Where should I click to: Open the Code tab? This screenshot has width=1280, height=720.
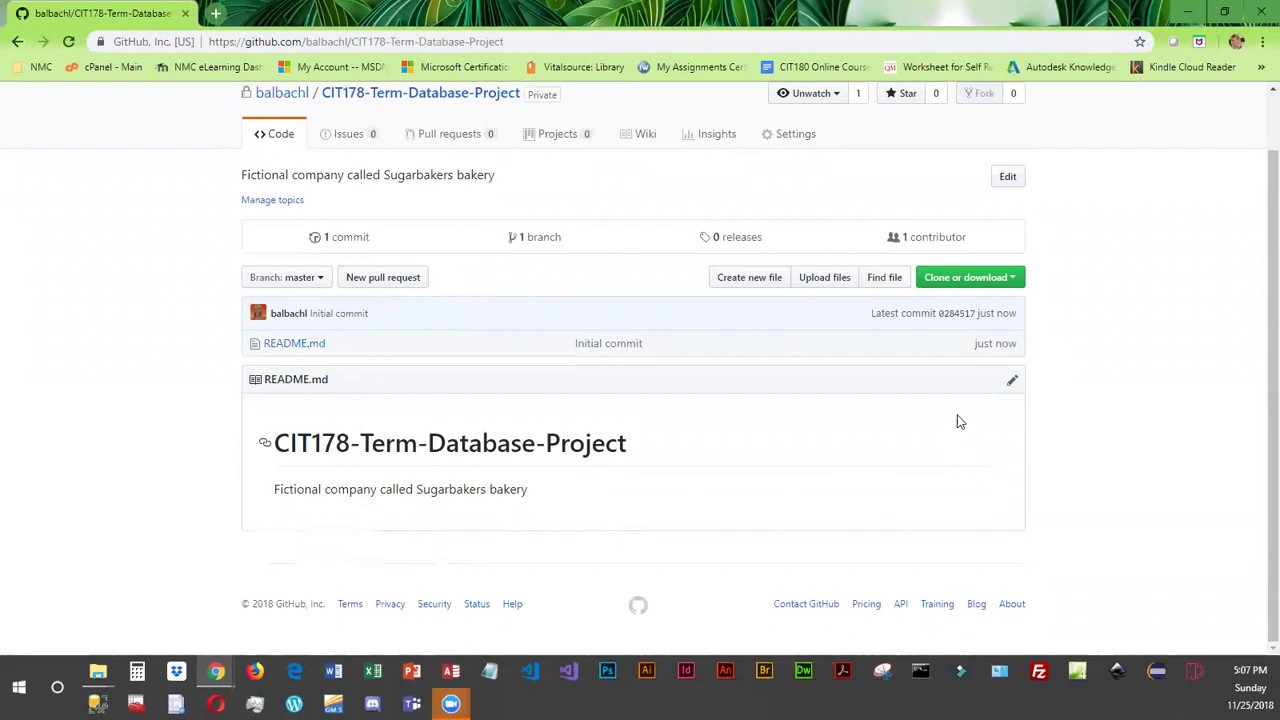274,134
